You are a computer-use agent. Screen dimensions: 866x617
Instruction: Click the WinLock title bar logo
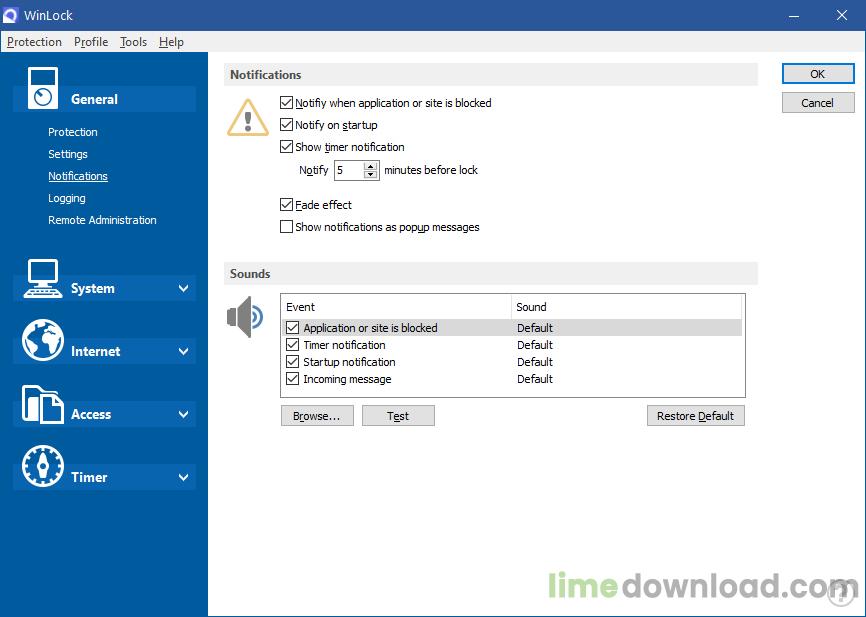pos(10,15)
